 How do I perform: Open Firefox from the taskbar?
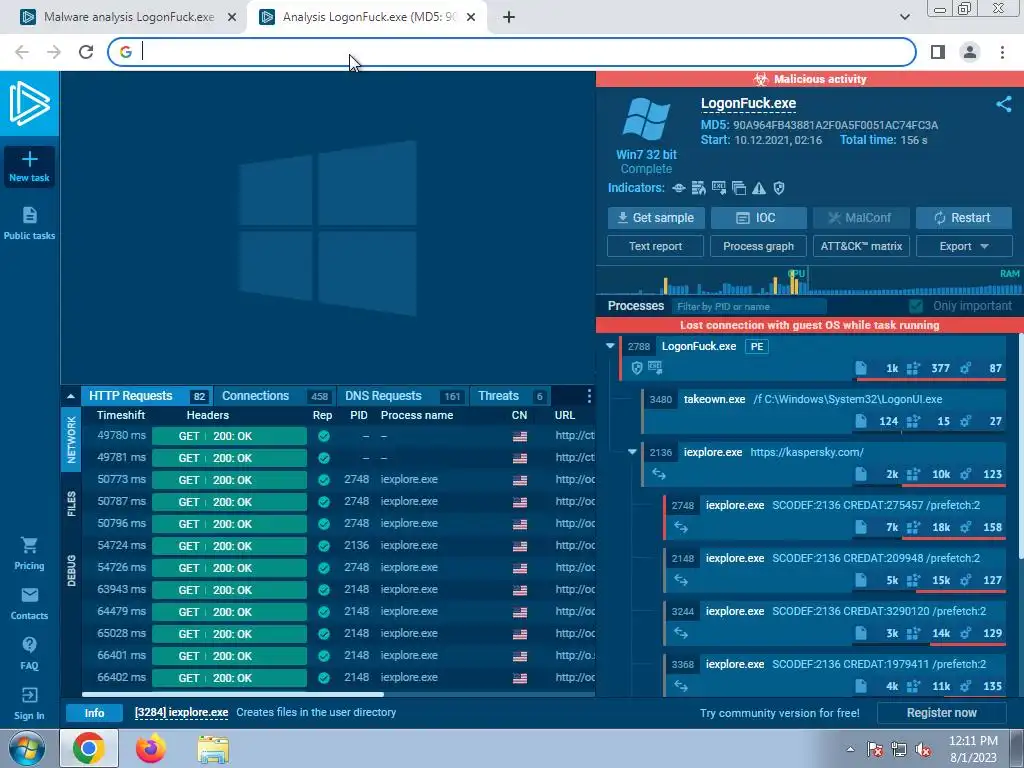click(x=150, y=748)
